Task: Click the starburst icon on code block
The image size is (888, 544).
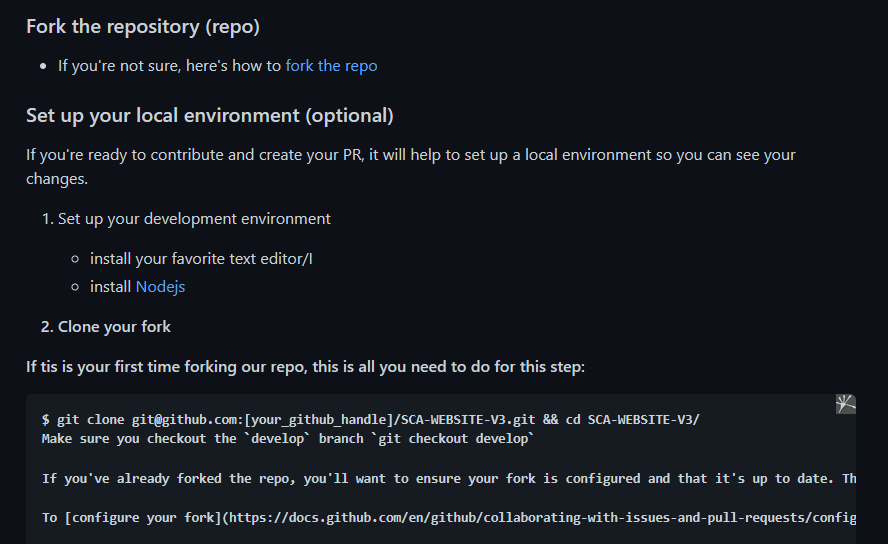Action: click(x=846, y=404)
